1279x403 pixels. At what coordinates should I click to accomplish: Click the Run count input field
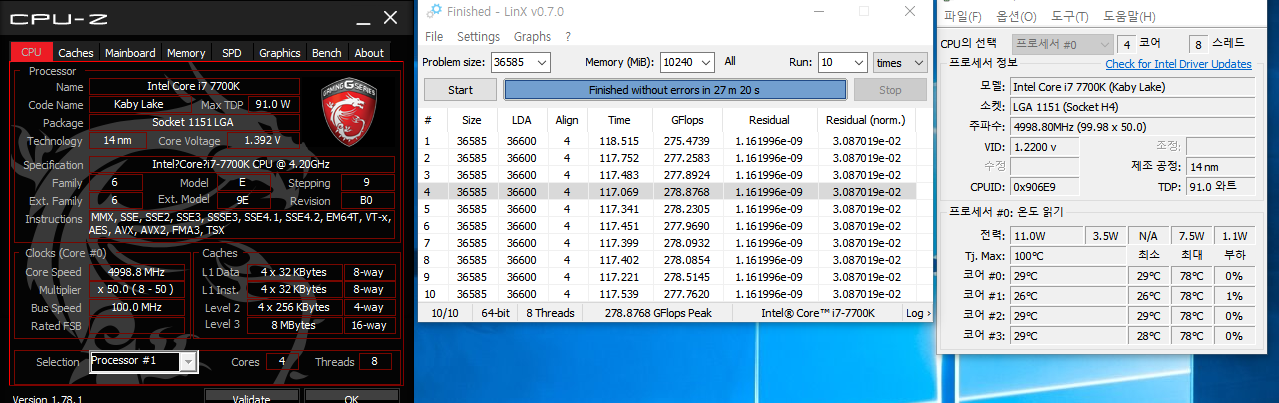(x=834, y=62)
